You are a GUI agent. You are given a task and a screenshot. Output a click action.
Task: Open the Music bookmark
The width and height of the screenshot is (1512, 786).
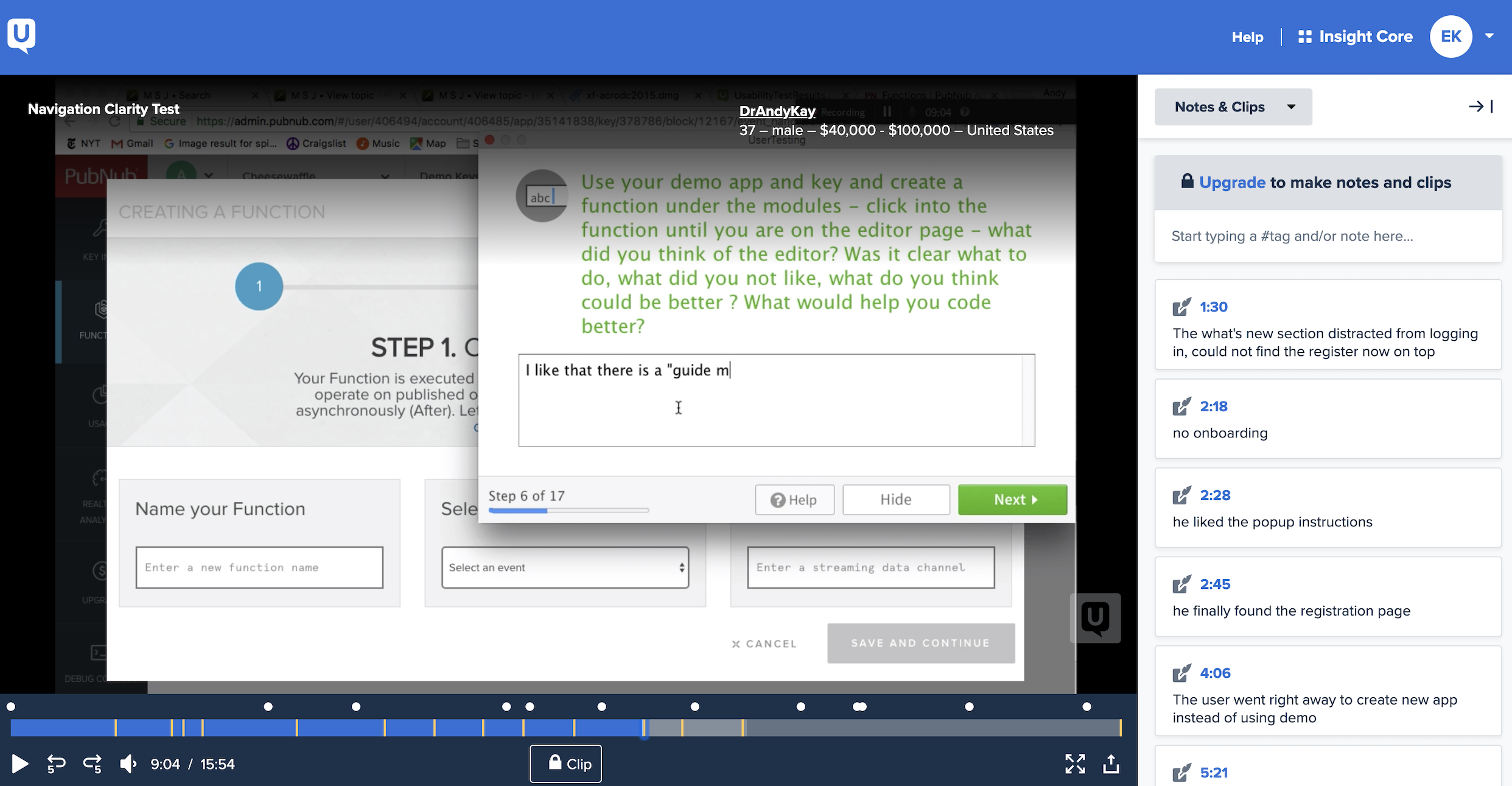coord(378,143)
